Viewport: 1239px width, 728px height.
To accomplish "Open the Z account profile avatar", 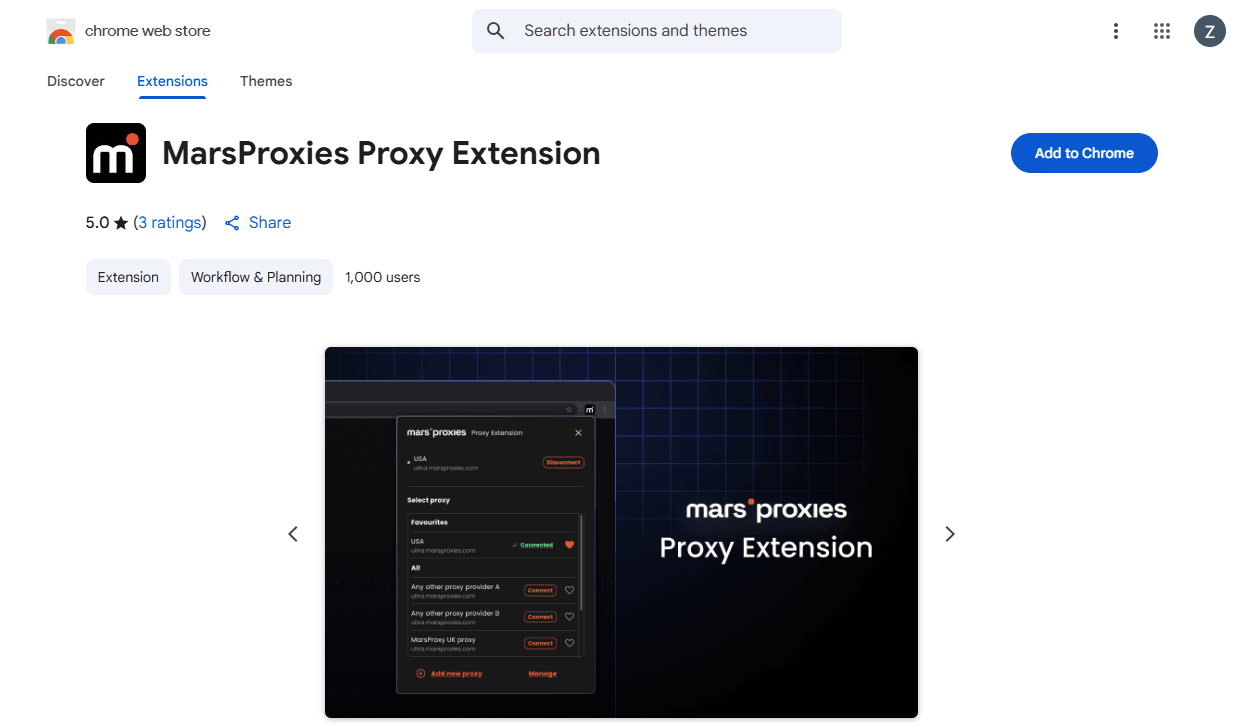I will (x=1209, y=31).
